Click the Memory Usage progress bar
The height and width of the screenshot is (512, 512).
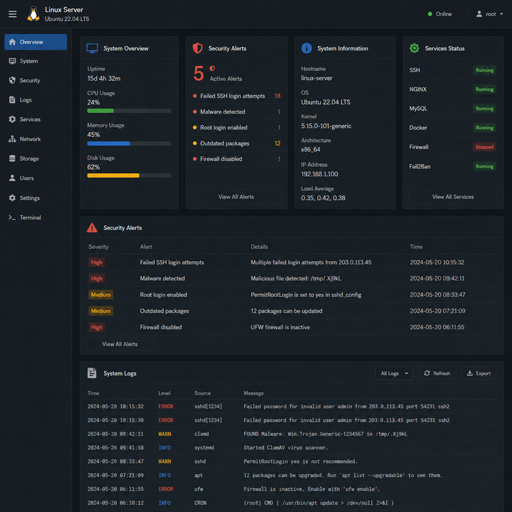129,143
